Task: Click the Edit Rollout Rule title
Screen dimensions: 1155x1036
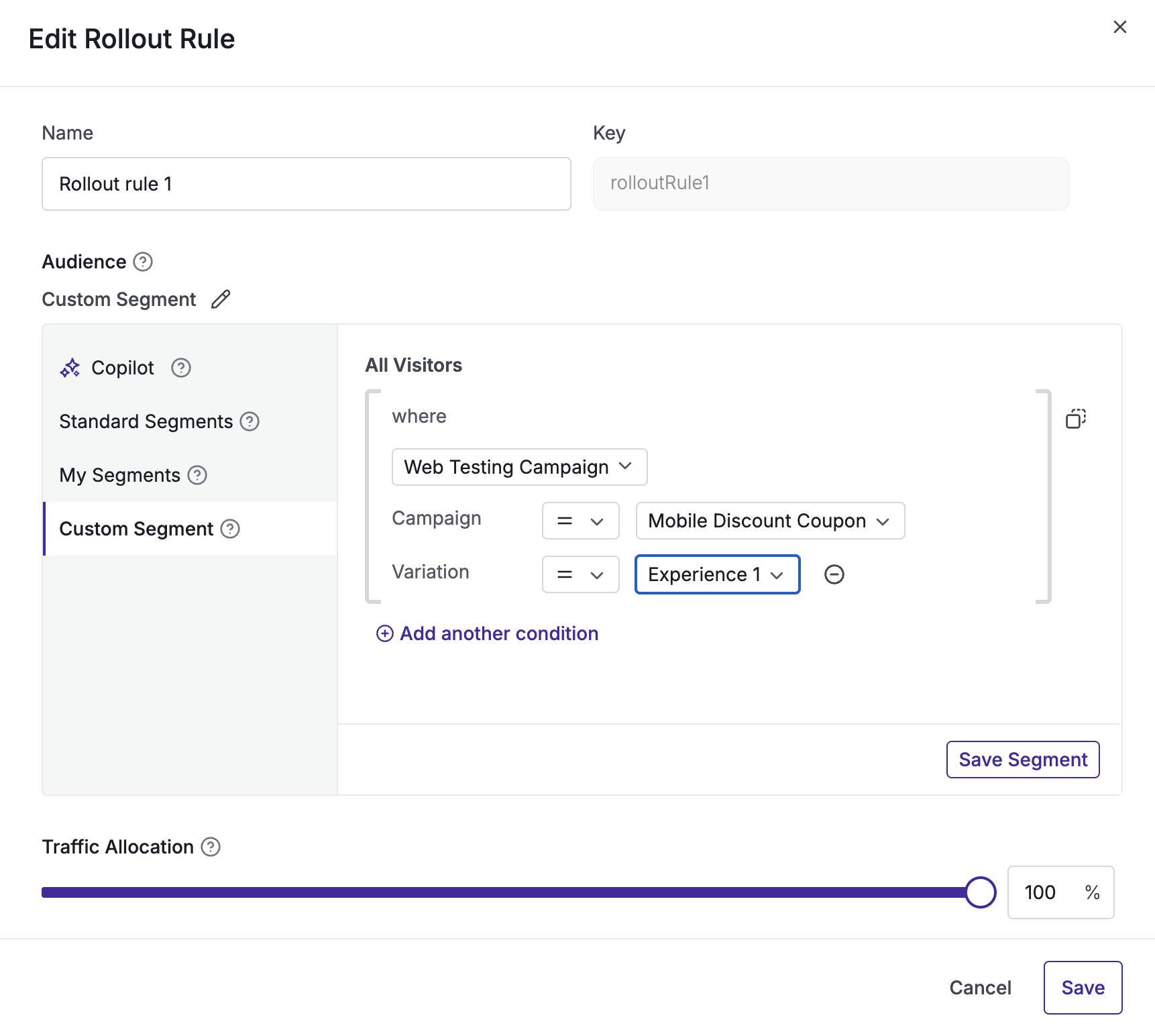Action: click(x=132, y=39)
